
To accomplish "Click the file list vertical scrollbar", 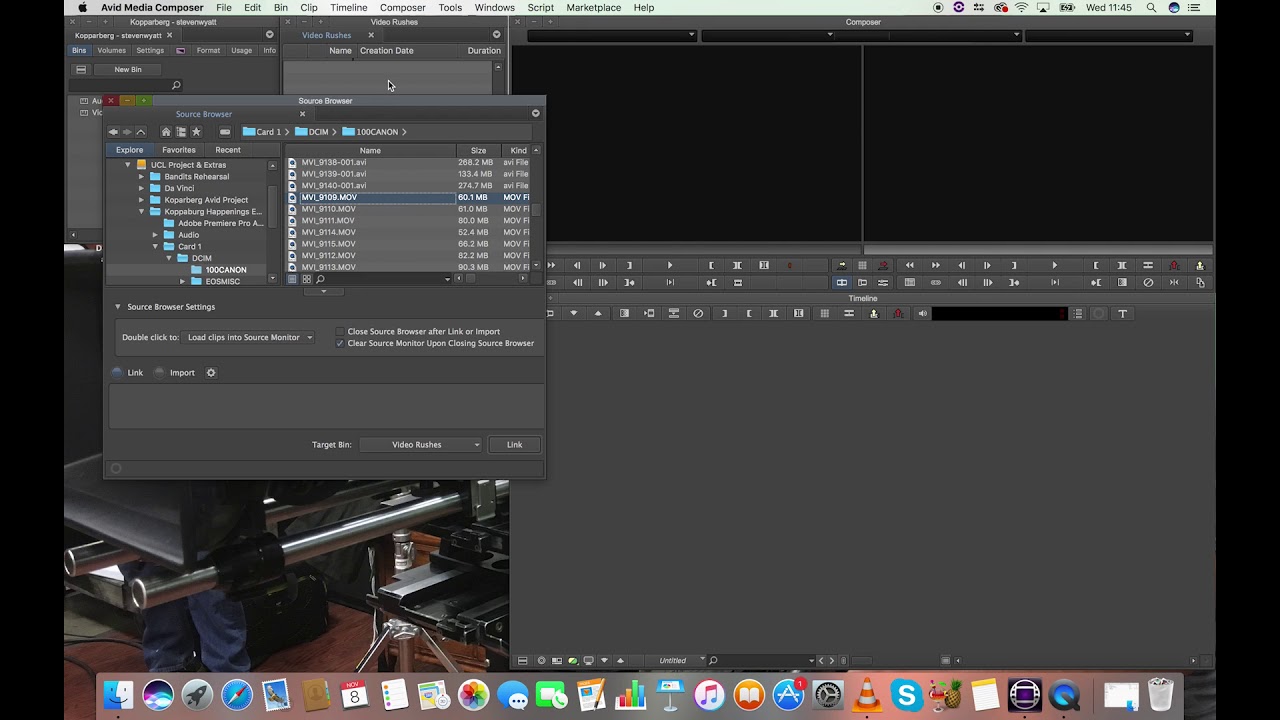I will click(x=536, y=208).
